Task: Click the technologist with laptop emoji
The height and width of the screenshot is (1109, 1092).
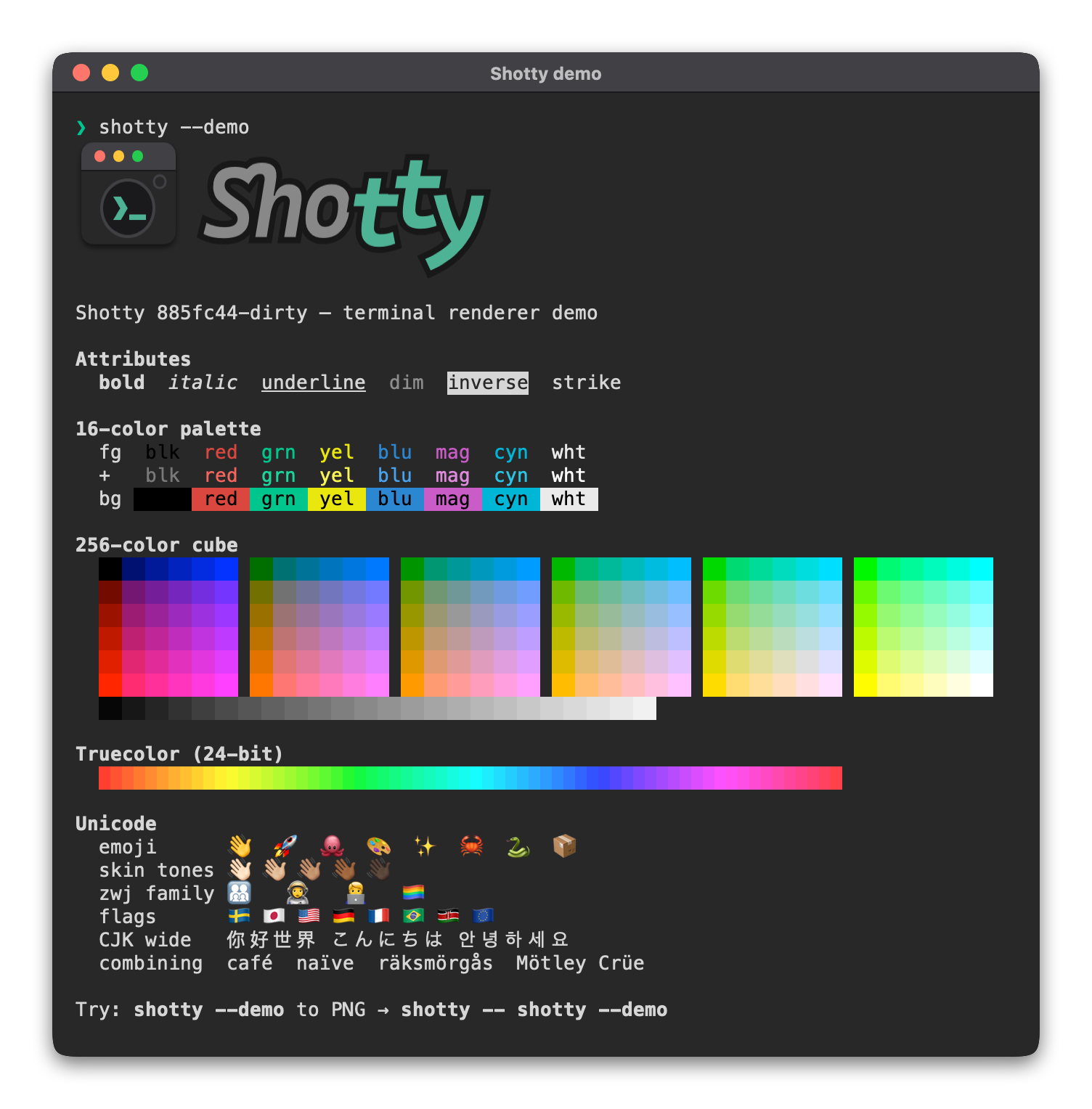Action: pyautogui.click(x=355, y=893)
